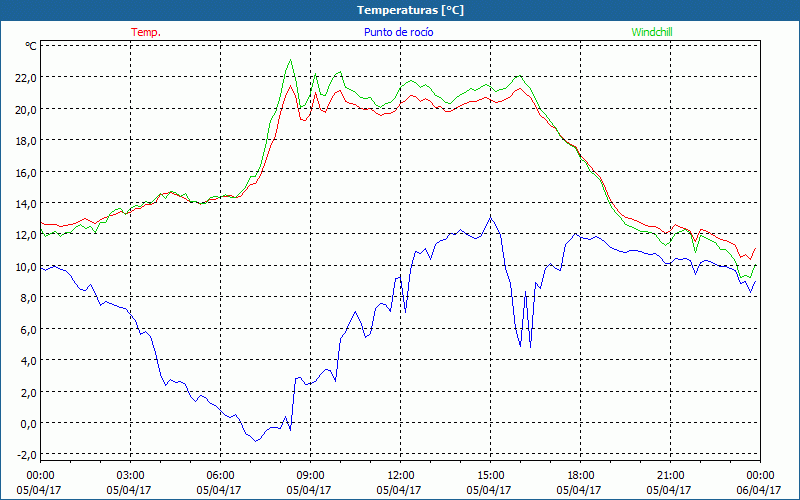Click the '12,0' y-axis value

(x=27, y=235)
